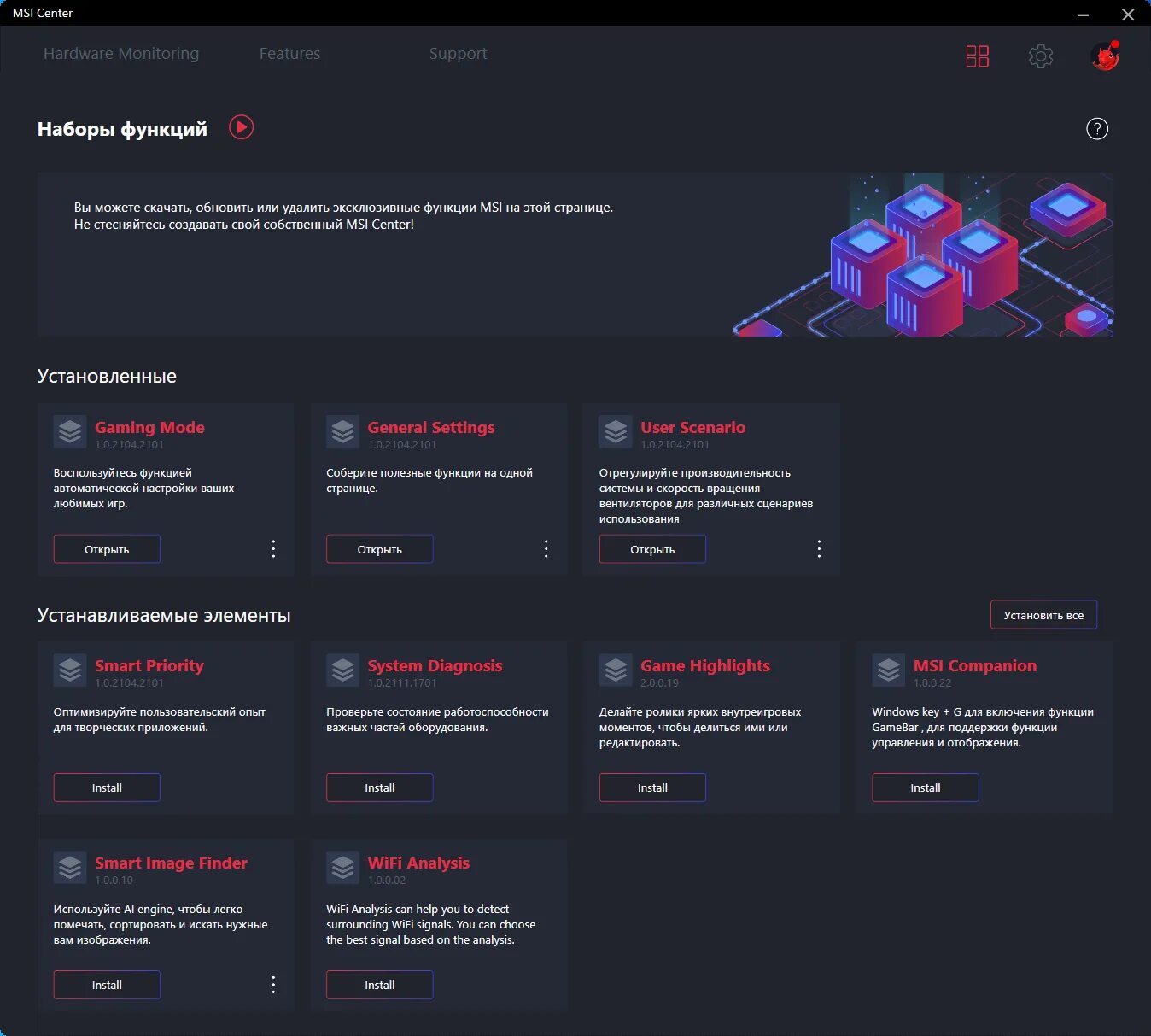Click the Smart Priority title
The height and width of the screenshot is (1036, 1151).
pos(149,665)
